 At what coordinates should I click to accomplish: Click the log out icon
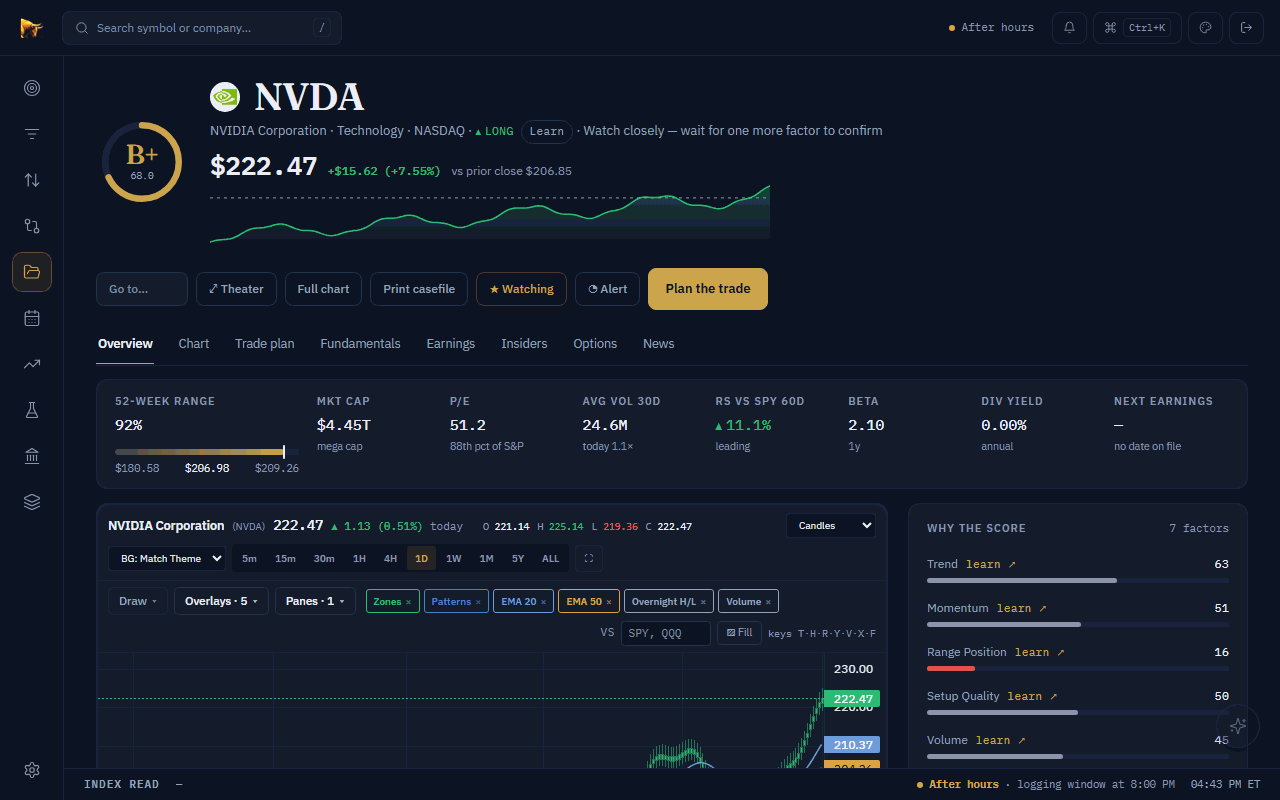point(1246,28)
